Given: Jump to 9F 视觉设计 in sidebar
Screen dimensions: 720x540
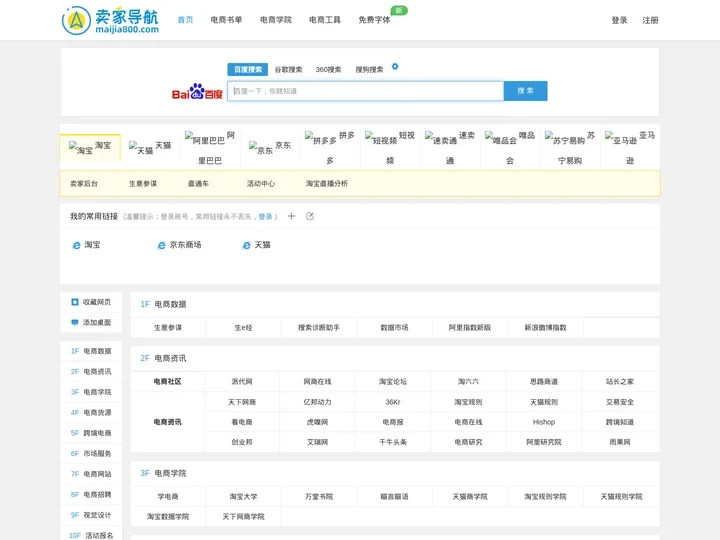Looking at the screenshot, I should click(91, 515).
